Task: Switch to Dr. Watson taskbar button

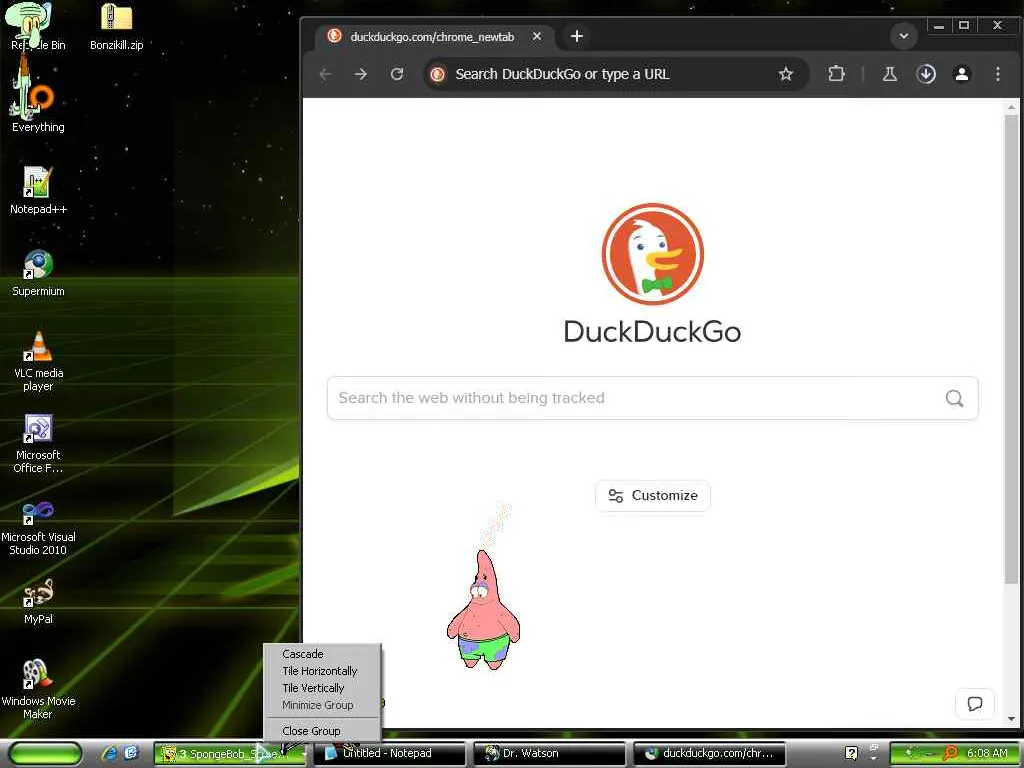Action: [x=549, y=754]
